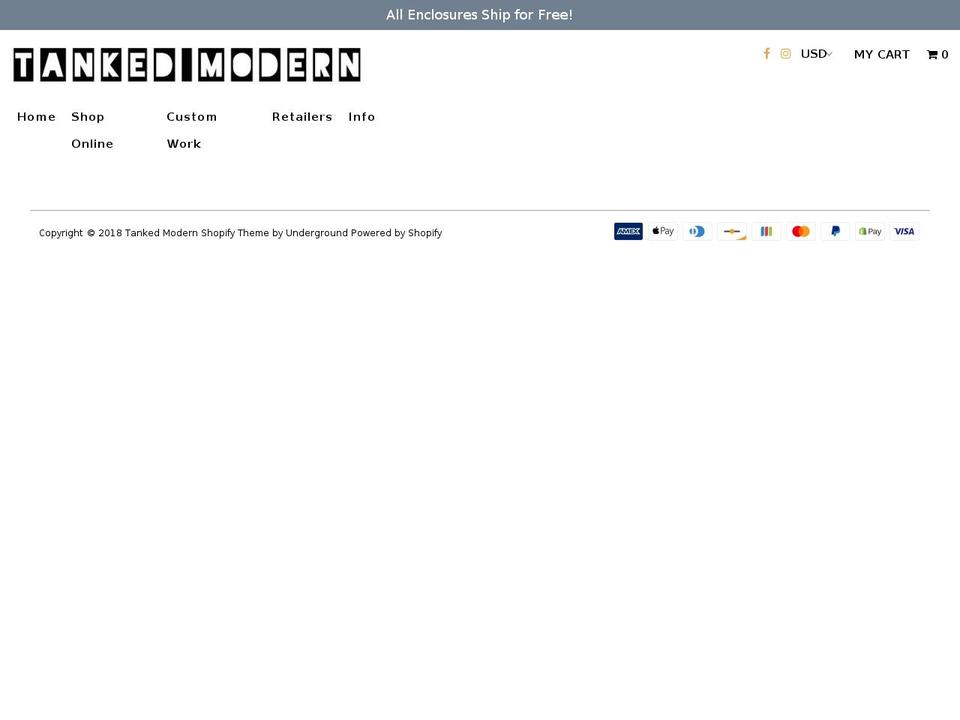
Task: Click the 'All Enclosures Ship for Free!' banner
Action: pos(479,15)
